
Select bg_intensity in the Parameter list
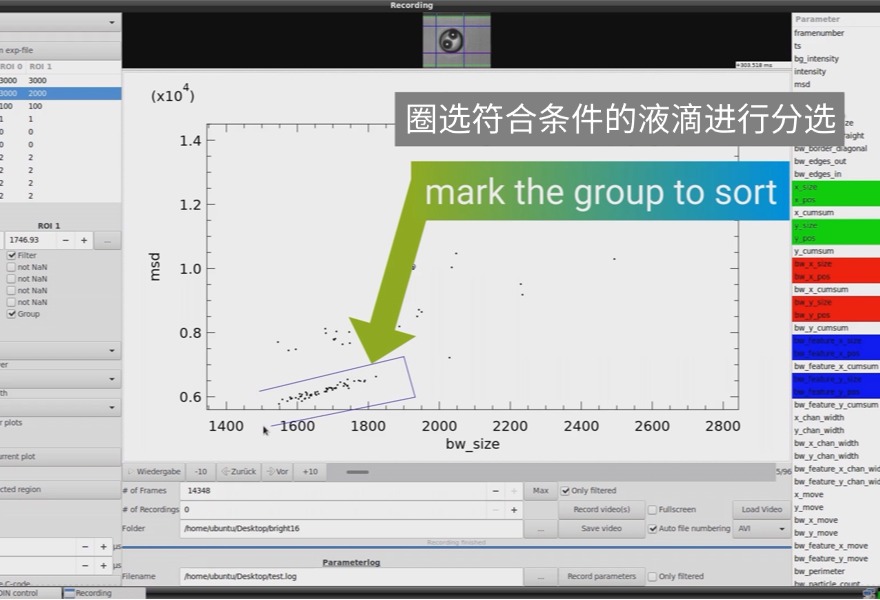(x=816, y=59)
